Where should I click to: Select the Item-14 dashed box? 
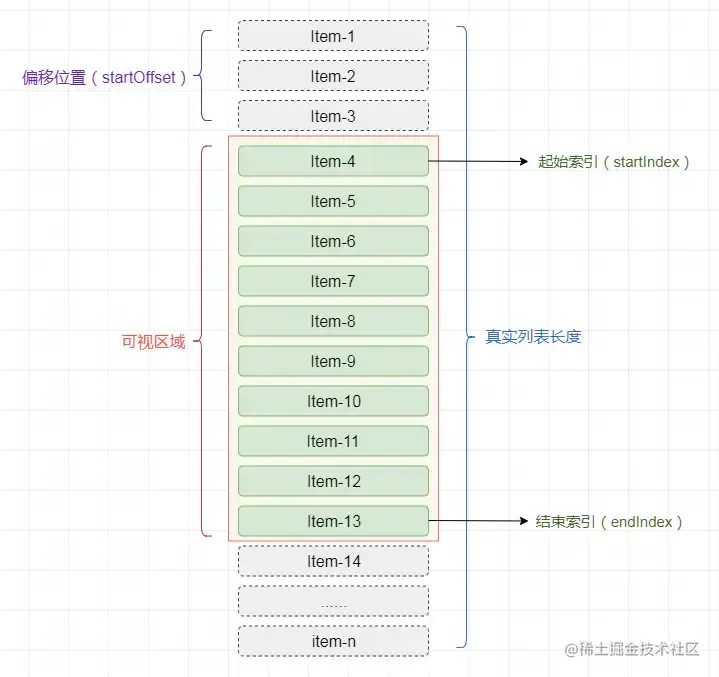coord(333,561)
